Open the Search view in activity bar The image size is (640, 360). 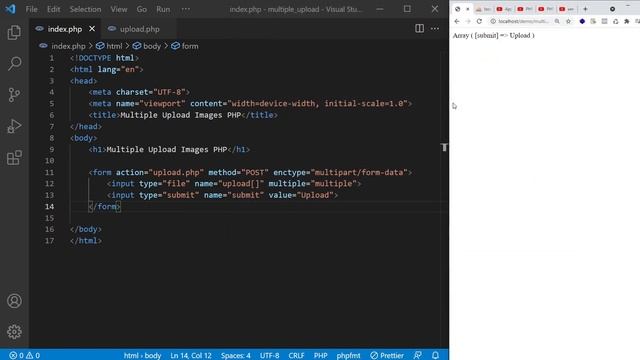(14, 63)
